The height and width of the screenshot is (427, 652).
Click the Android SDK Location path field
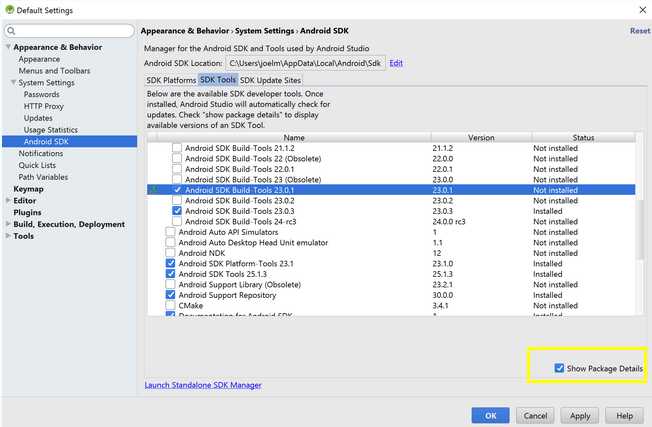coord(305,63)
